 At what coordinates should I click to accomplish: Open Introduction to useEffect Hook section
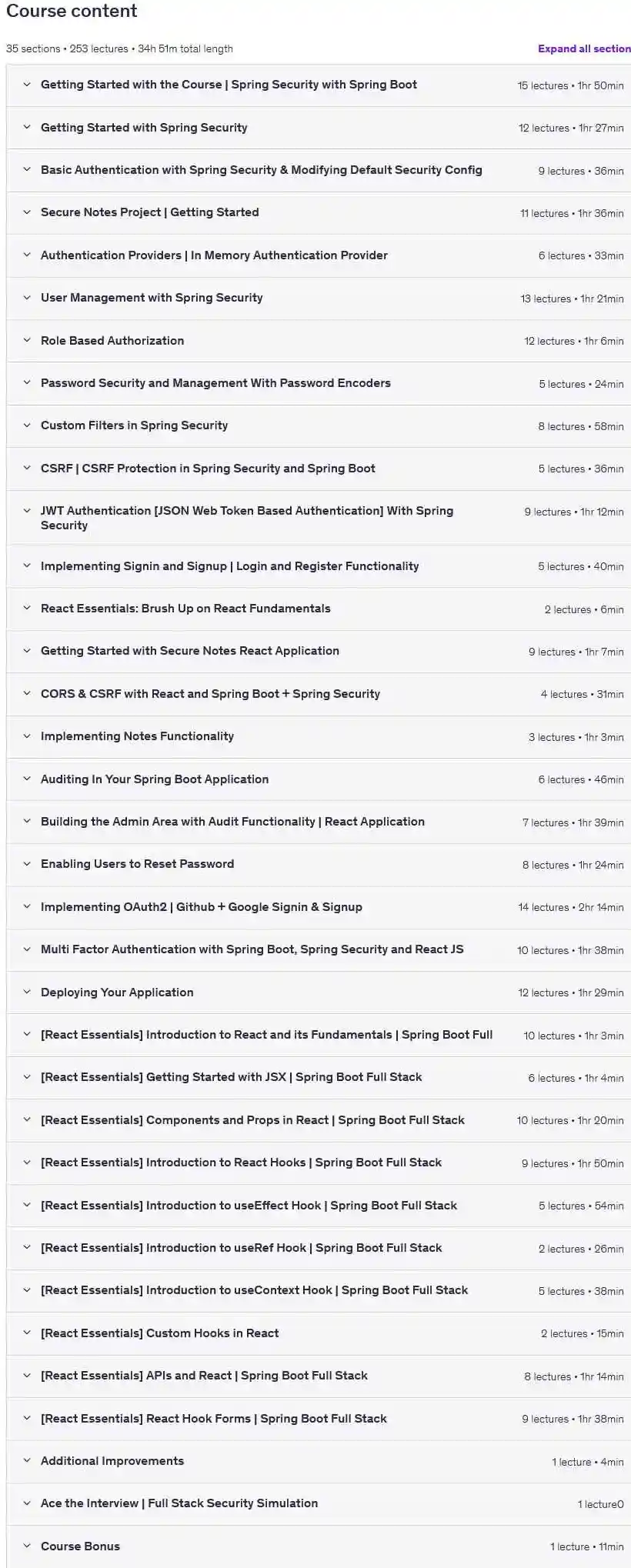[x=319, y=1206]
